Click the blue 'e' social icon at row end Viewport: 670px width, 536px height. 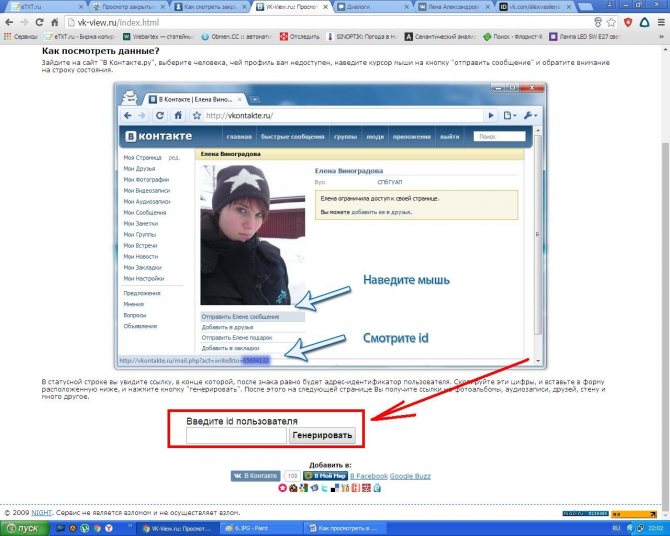pos(377,488)
